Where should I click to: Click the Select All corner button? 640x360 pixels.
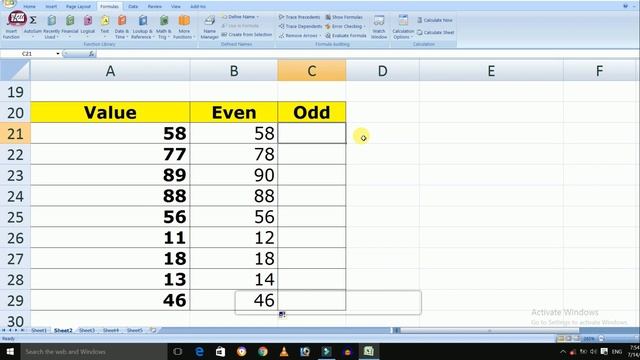point(15,71)
